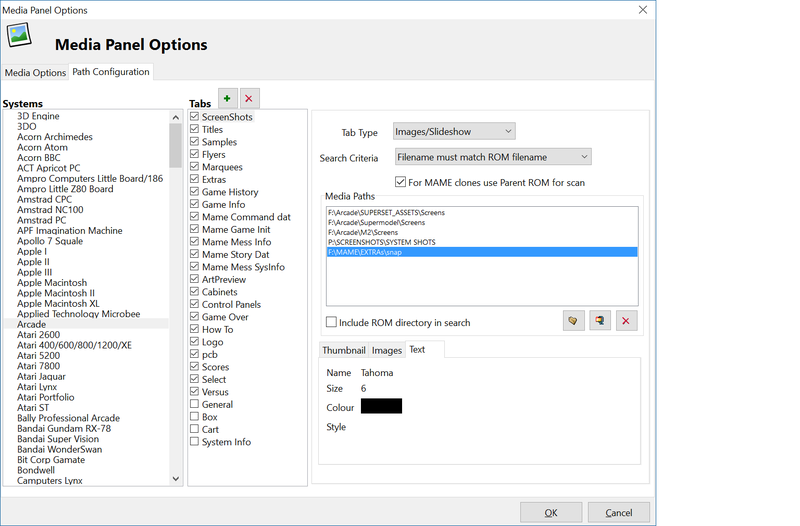Click the folder browse icon under Media Paths
The image size is (800, 526).
pos(573,321)
